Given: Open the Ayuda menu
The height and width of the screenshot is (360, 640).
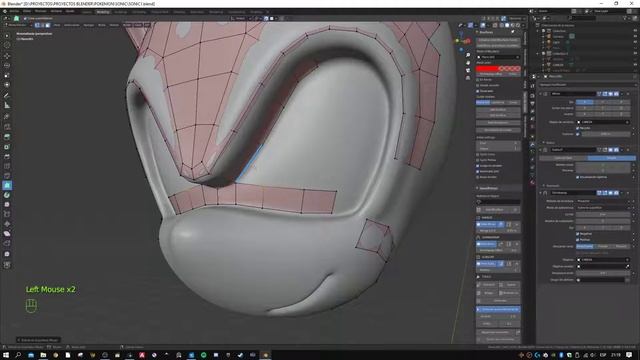Looking at the screenshot, I should (70, 11).
